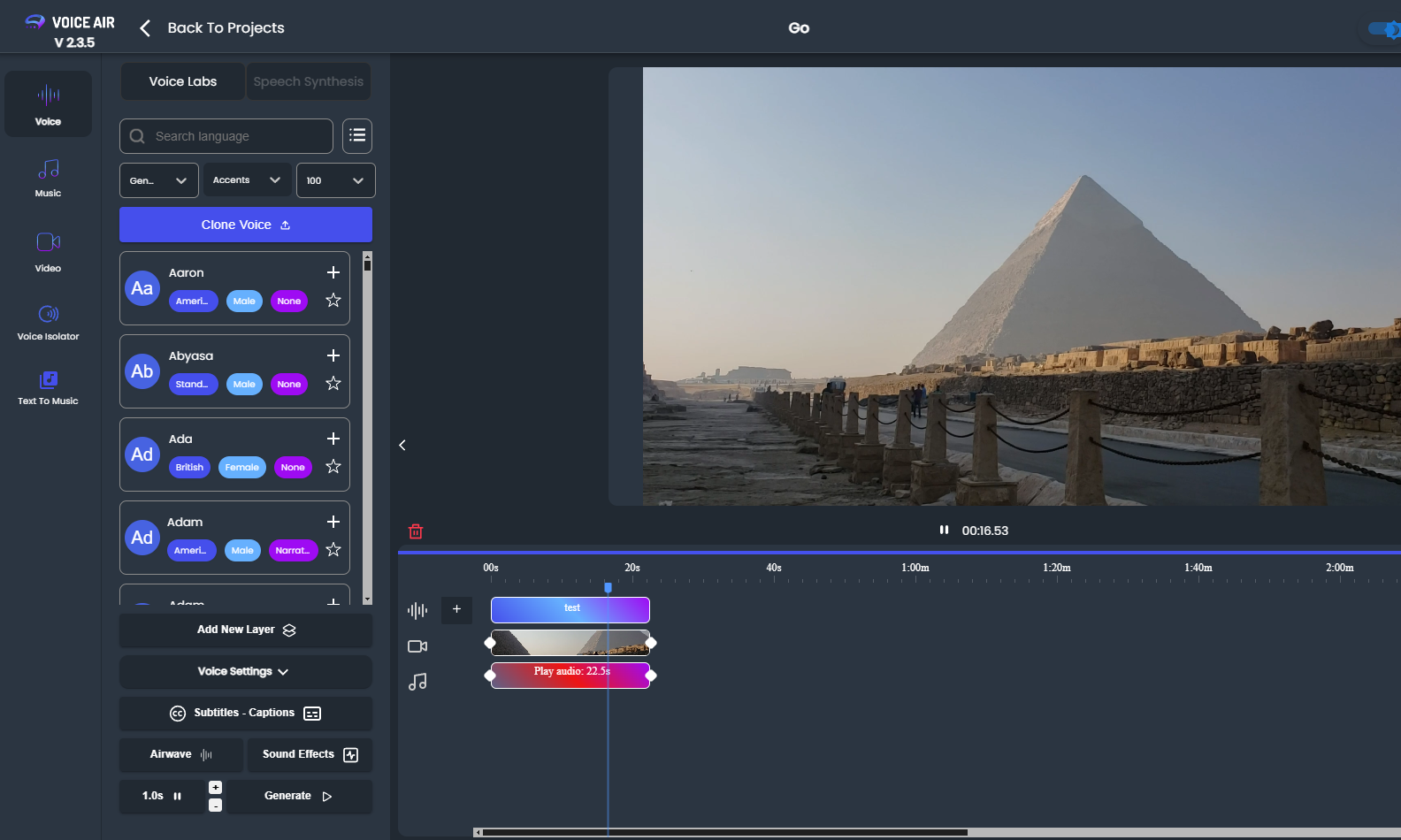The width and height of the screenshot is (1401, 840).
Task: Click the timeline scrollbar left arrow
Action: click(x=478, y=832)
